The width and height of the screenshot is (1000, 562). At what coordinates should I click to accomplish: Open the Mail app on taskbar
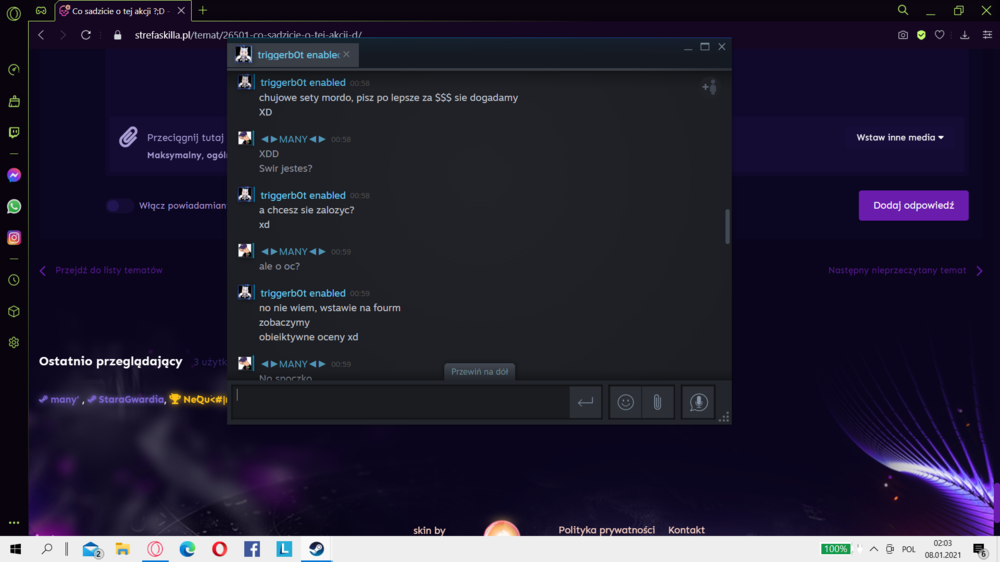click(92, 549)
